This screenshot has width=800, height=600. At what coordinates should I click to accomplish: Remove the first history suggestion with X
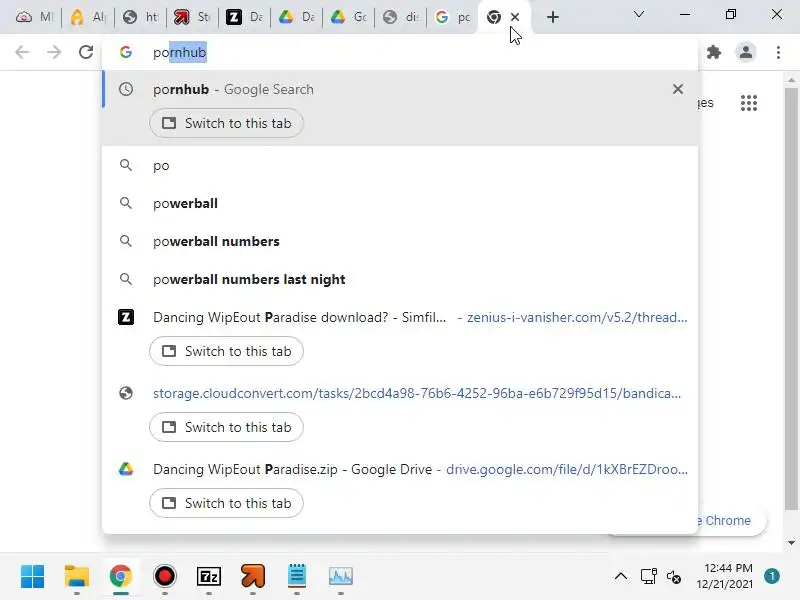coord(678,89)
